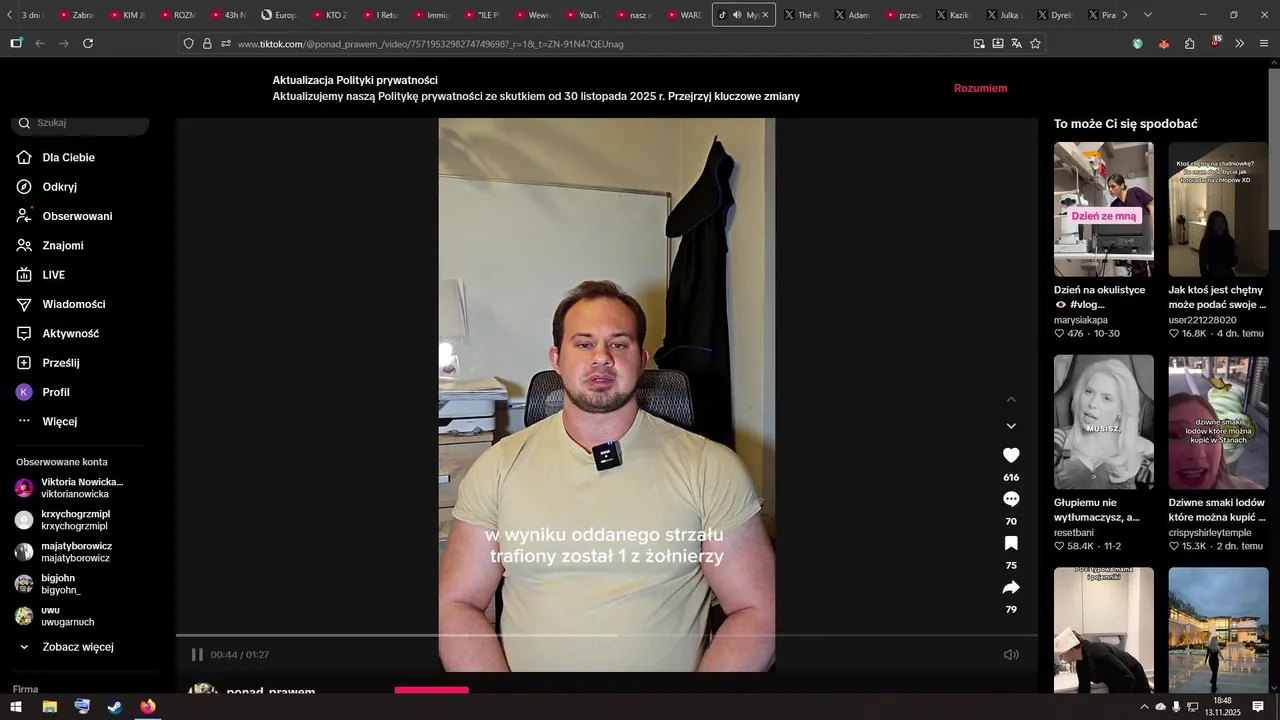Click the Szukaj search field
1280x720 pixels.
pos(81,123)
